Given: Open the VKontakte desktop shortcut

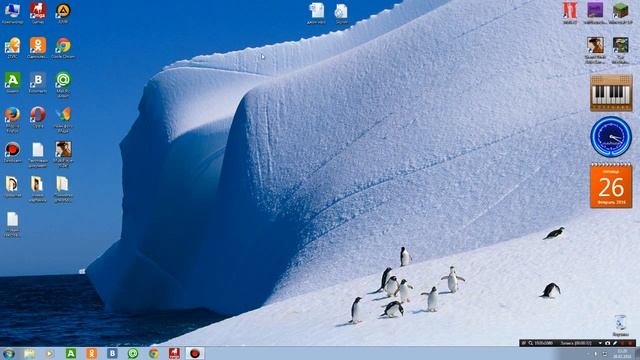Looking at the screenshot, I should pos(38,82).
